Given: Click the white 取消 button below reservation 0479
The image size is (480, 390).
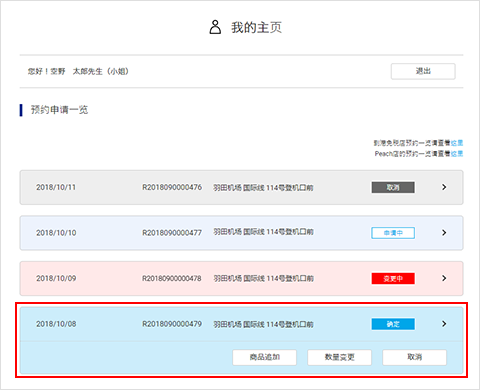Looking at the screenshot, I should [x=415, y=357].
